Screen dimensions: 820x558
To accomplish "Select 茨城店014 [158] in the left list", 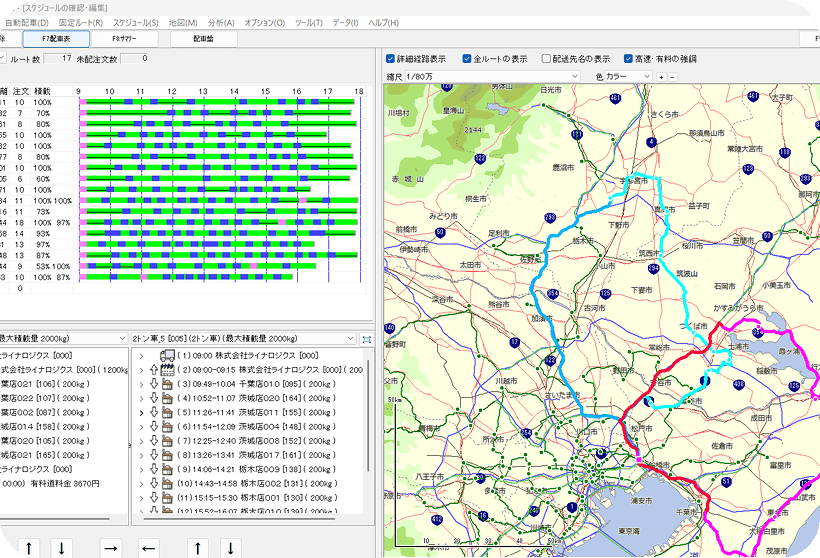I will click(x=45, y=427).
